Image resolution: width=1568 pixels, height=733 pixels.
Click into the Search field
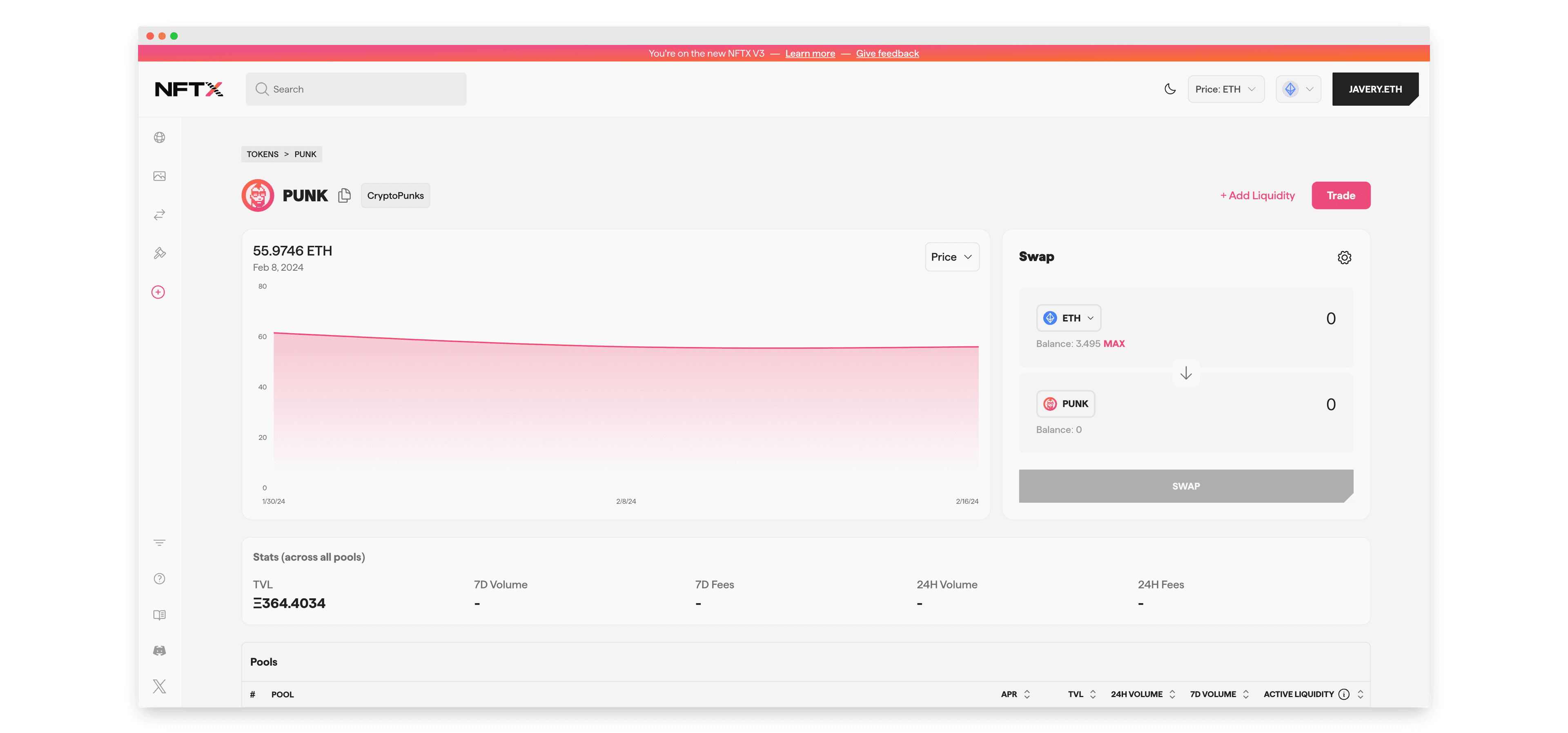point(356,89)
